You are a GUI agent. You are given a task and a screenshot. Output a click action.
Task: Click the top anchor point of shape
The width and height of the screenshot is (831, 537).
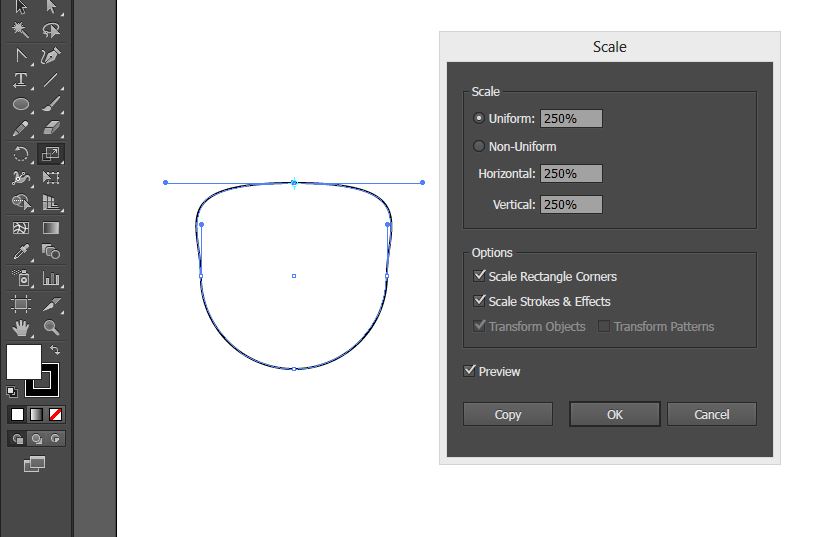[x=294, y=183]
